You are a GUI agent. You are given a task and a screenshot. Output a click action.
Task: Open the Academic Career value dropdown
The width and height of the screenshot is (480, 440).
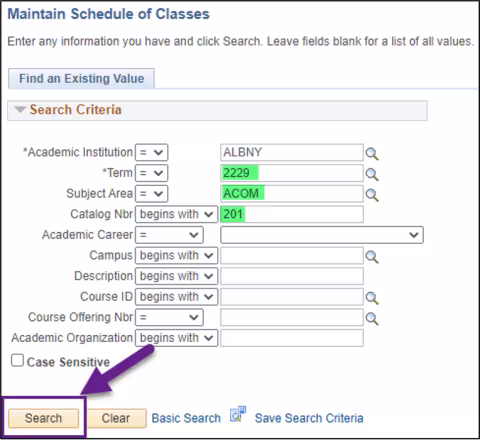pyautogui.click(x=322, y=235)
